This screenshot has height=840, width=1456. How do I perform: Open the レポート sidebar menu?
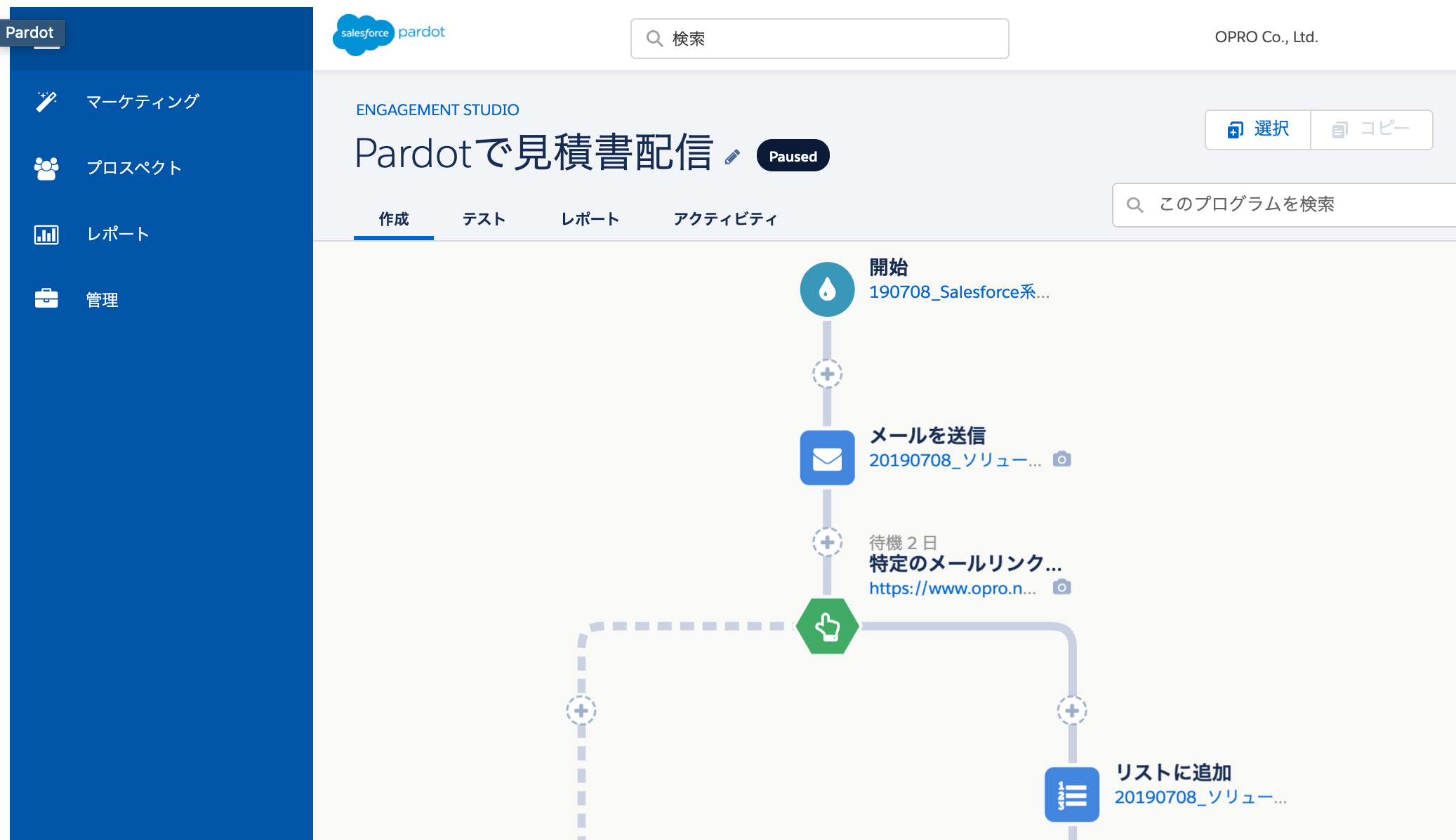[118, 234]
